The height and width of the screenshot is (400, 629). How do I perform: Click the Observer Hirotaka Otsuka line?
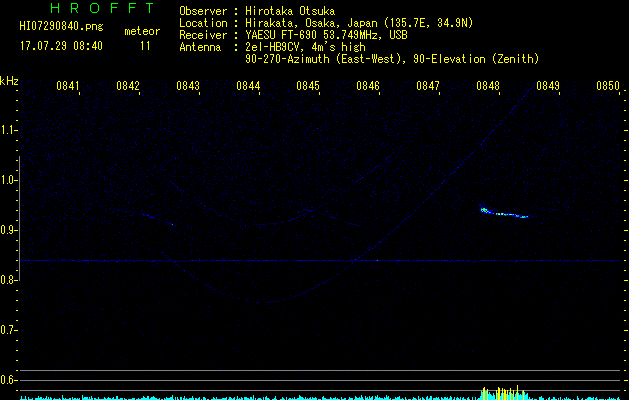pos(257,11)
